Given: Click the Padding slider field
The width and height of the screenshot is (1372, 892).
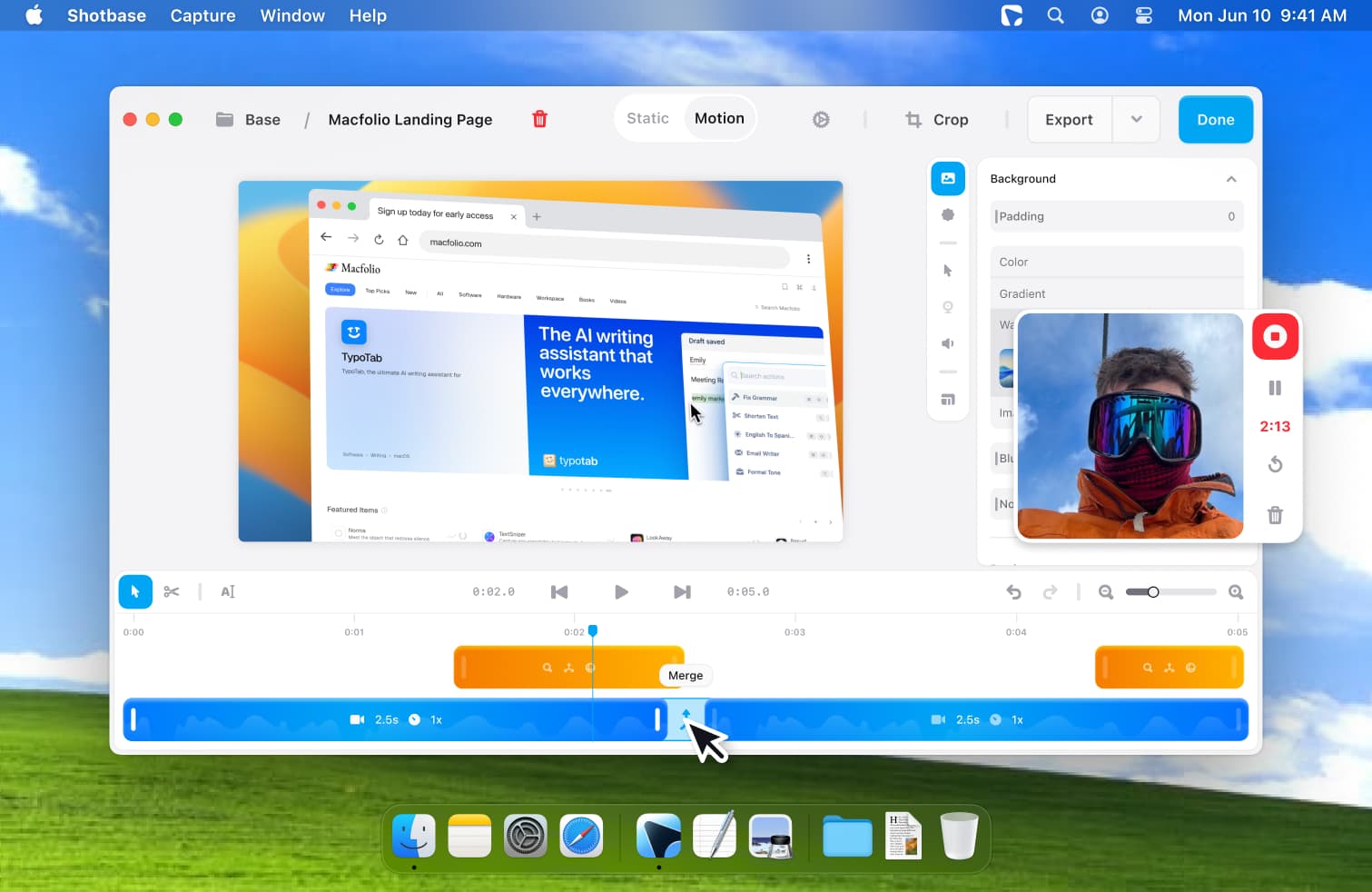Looking at the screenshot, I should coord(1116,216).
